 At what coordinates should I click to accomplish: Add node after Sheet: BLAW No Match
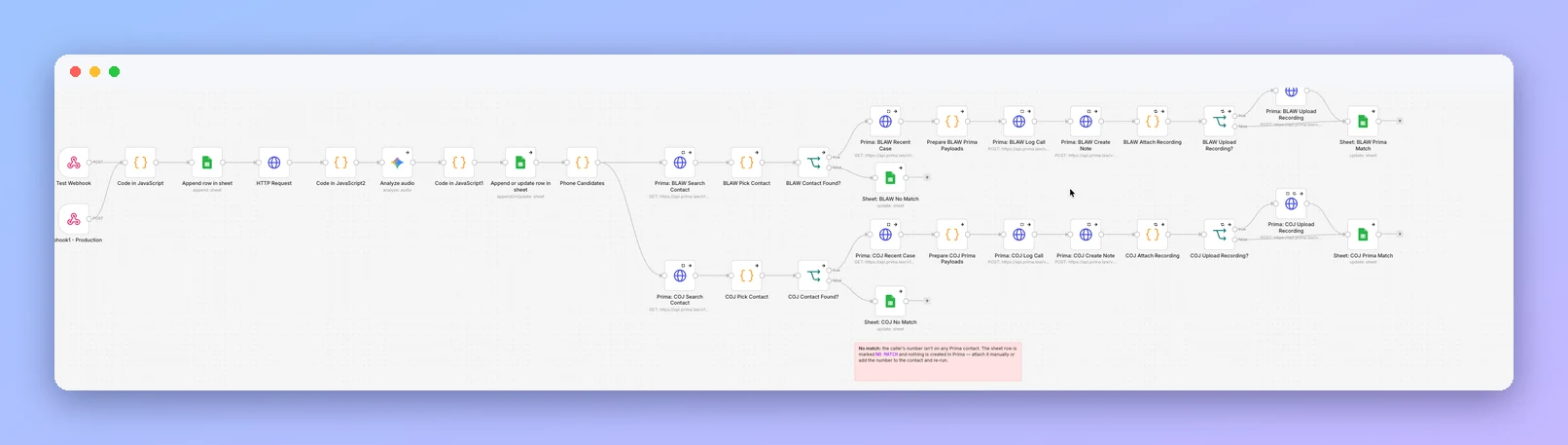[927, 178]
